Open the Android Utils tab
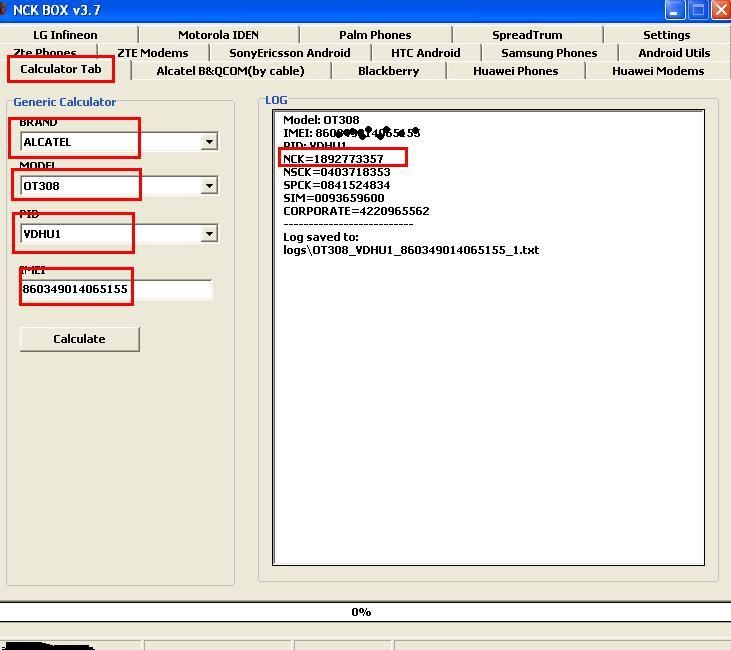Screen dimensions: 731x650 click(x=674, y=53)
